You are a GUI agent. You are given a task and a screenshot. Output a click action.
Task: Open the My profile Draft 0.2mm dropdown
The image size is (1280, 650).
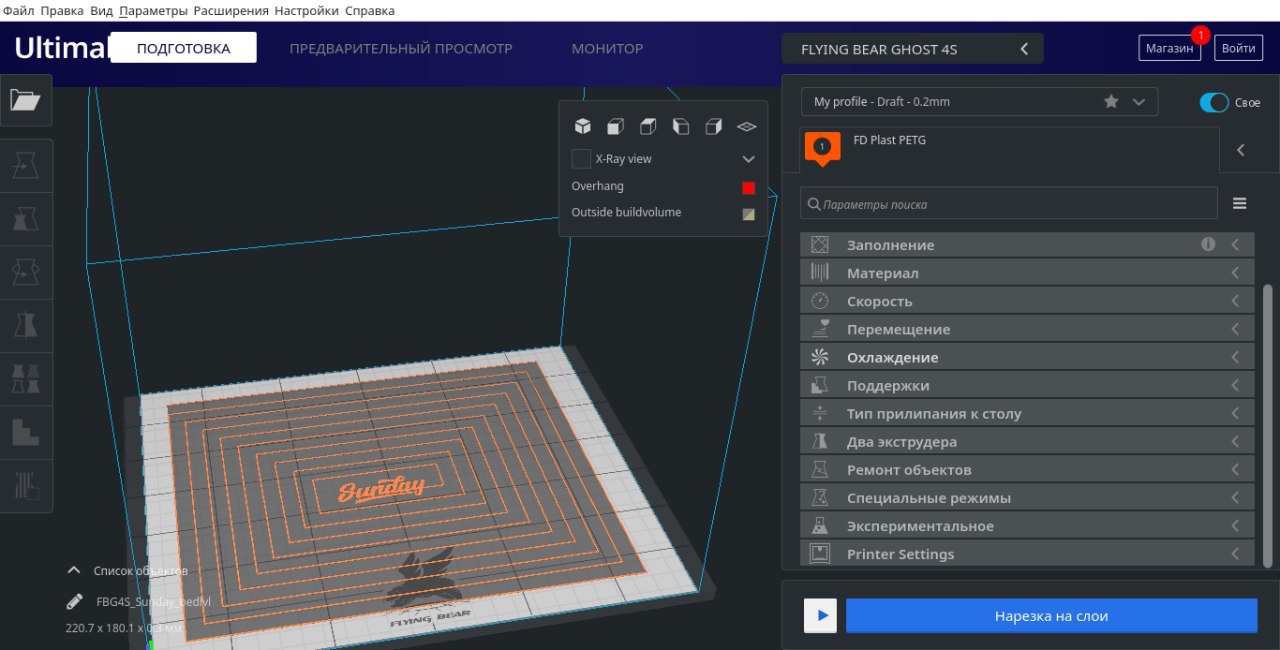point(979,102)
